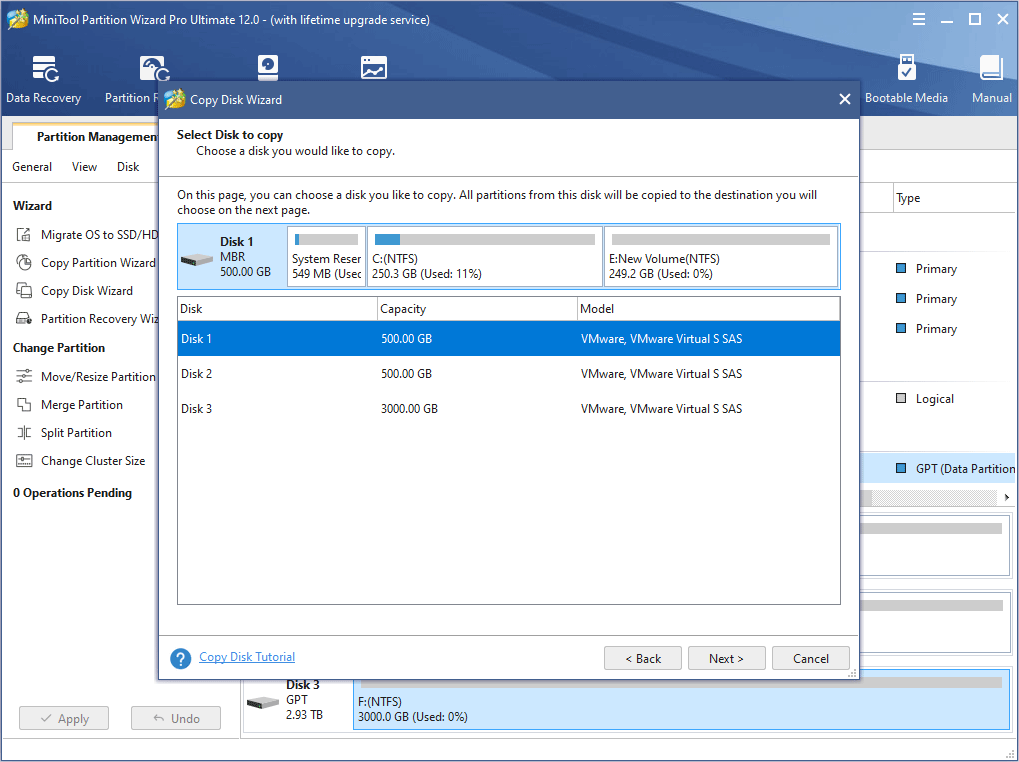Viewport: 1019px width, 762px height.
Task: Select Disk 3 row in disk list
Action: click(x=509, y=409)
